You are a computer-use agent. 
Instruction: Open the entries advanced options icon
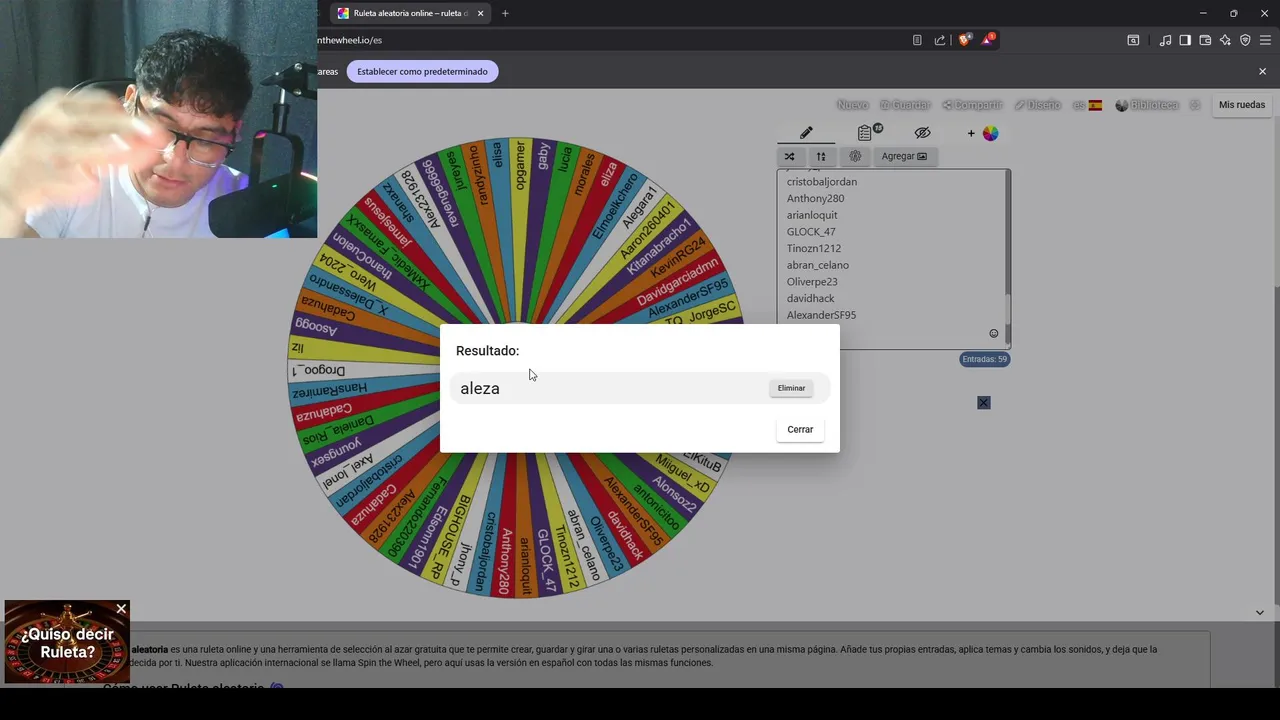855,156
